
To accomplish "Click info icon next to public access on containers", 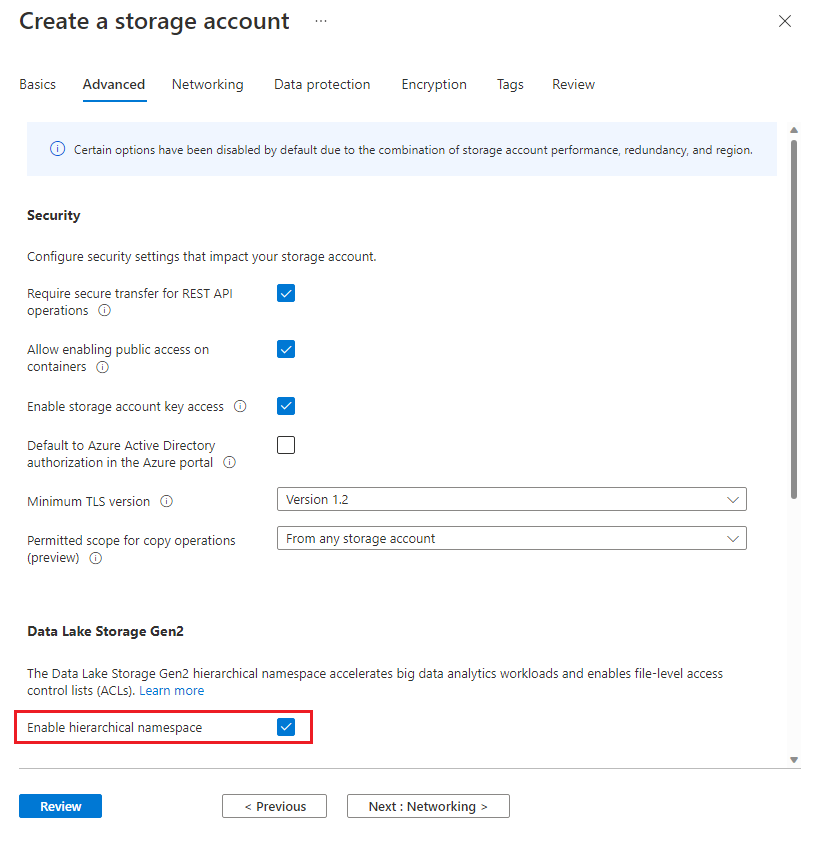I will 102,367.
